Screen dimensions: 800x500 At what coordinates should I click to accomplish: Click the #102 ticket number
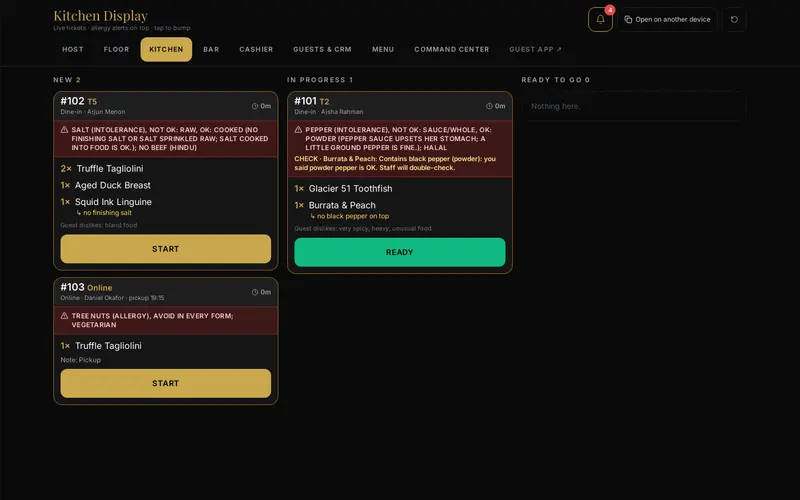(x=72, y=101)
